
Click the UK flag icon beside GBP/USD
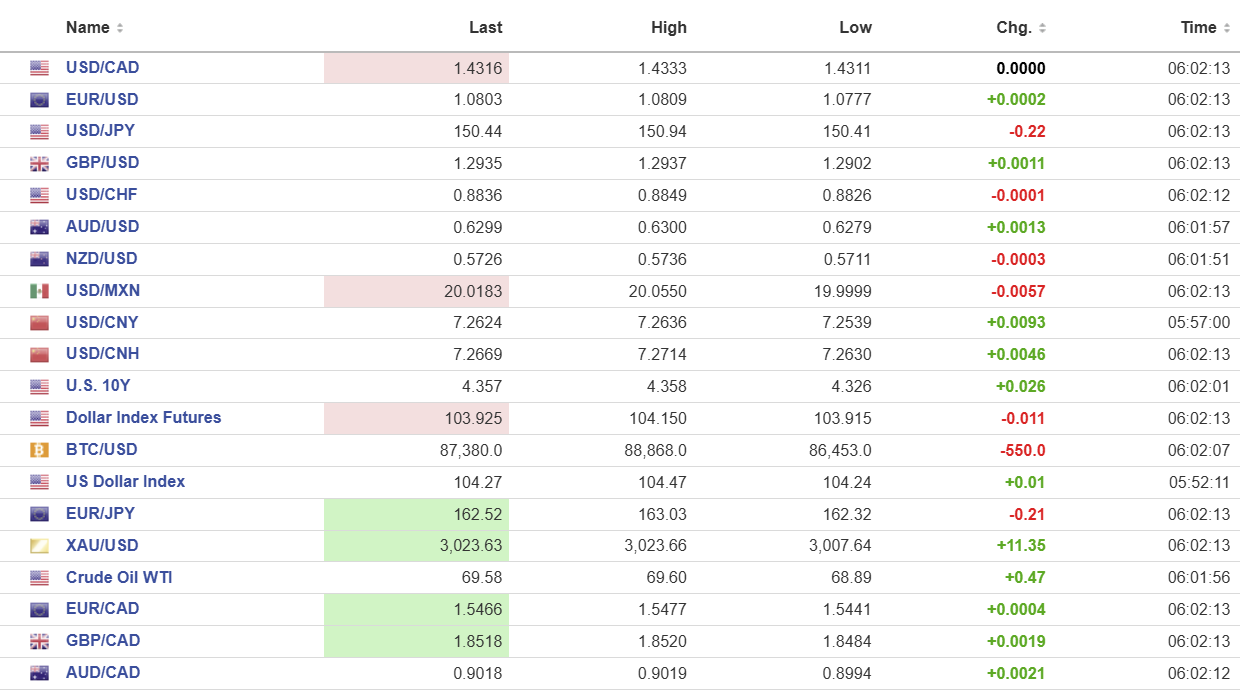click(39, 164)
